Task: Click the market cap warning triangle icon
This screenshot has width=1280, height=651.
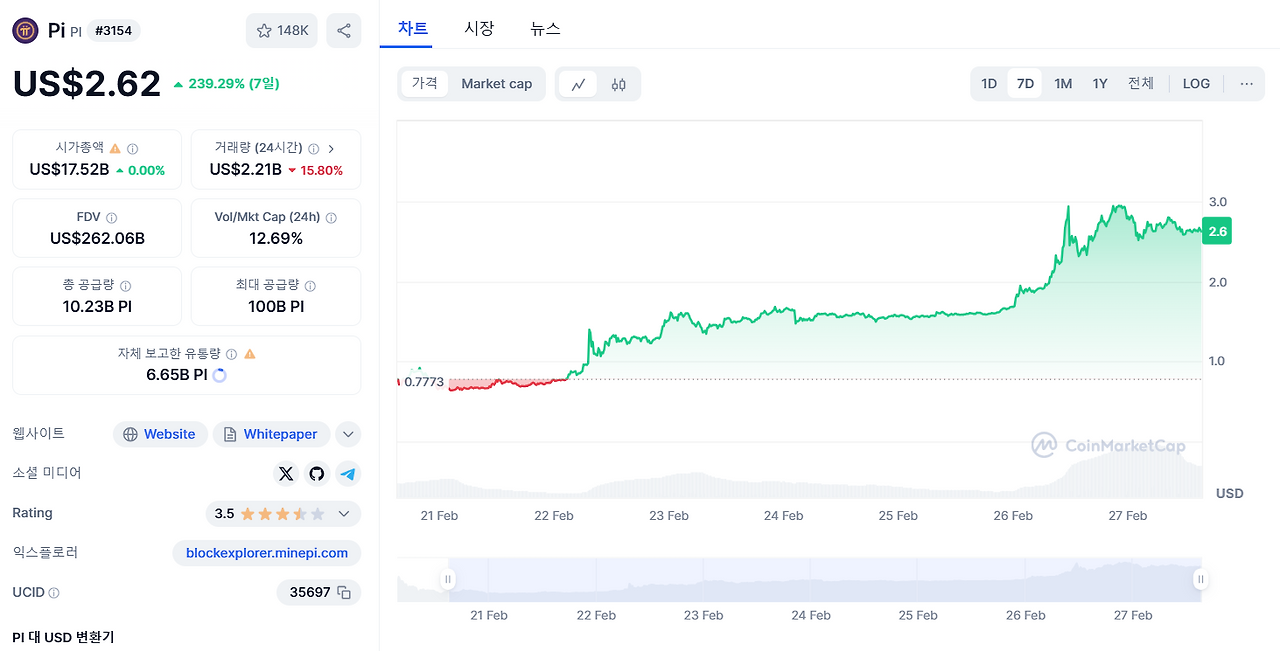Action: coord(115,148)
